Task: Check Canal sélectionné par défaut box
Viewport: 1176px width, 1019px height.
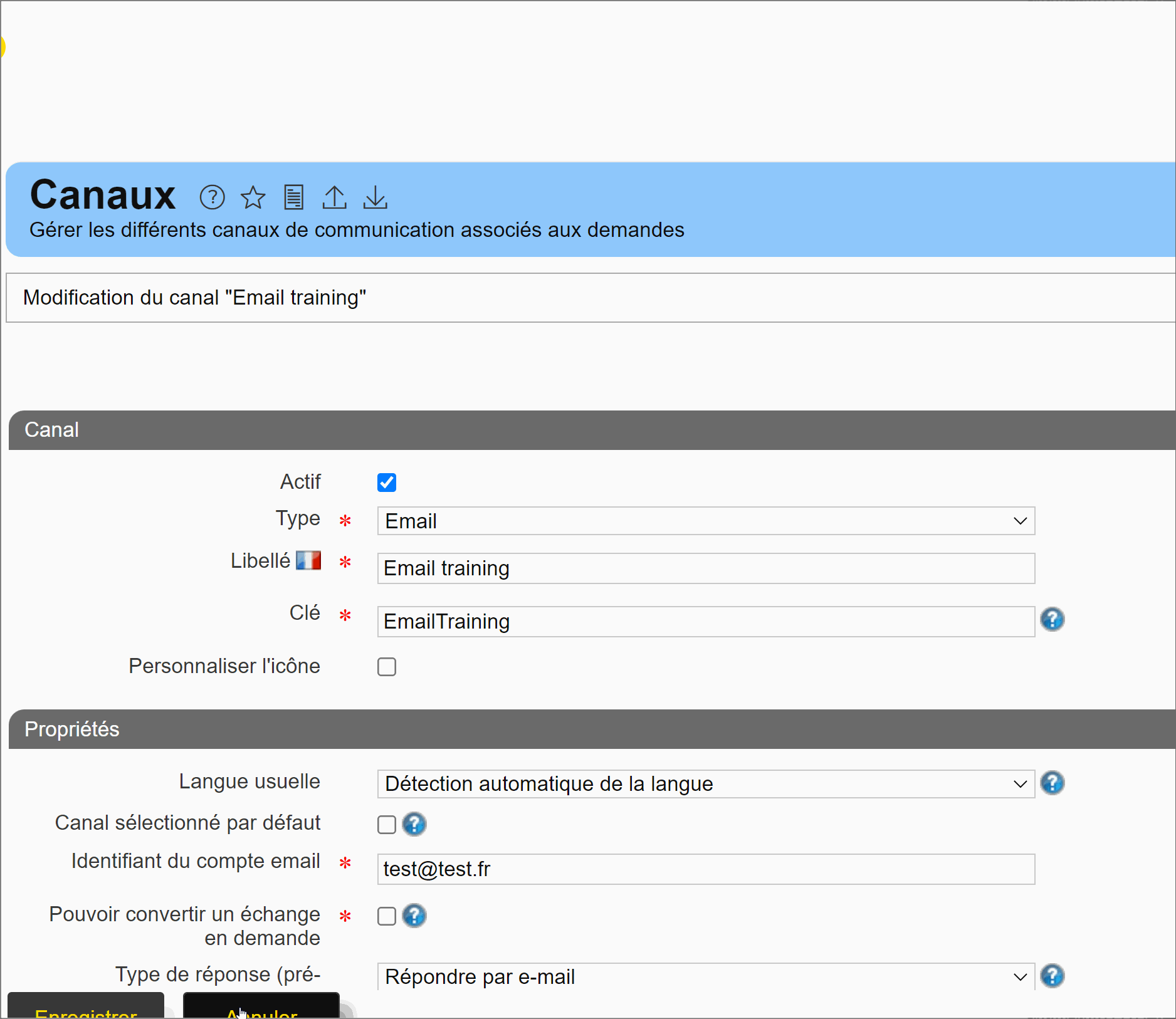Action: coord(387,825)
